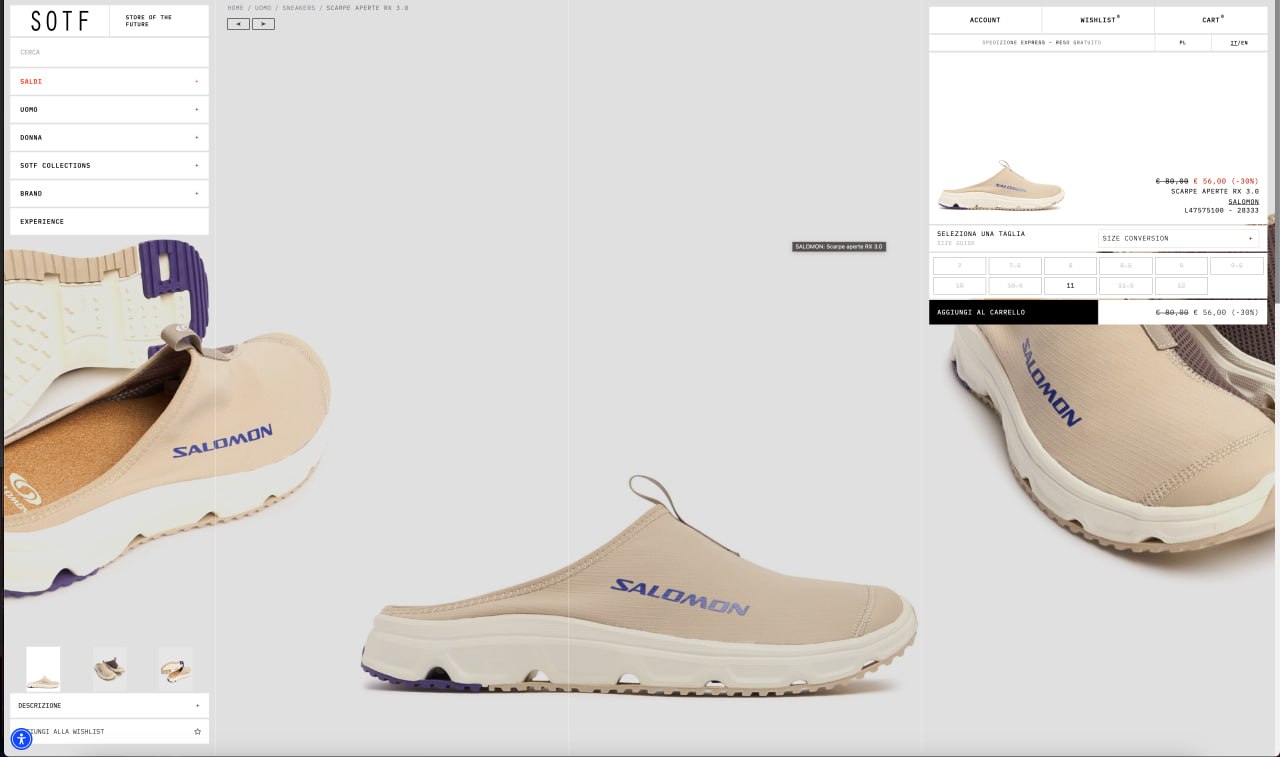1280x757 pixels.
Task: Select size 12
Action: (1181, 286)
